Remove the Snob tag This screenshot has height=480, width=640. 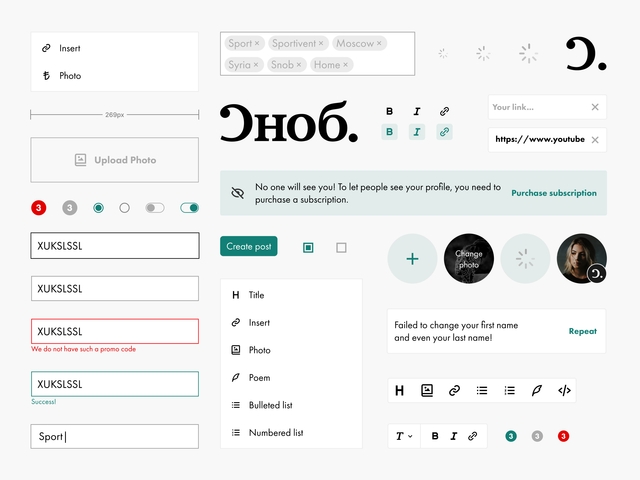pos(299,64)
